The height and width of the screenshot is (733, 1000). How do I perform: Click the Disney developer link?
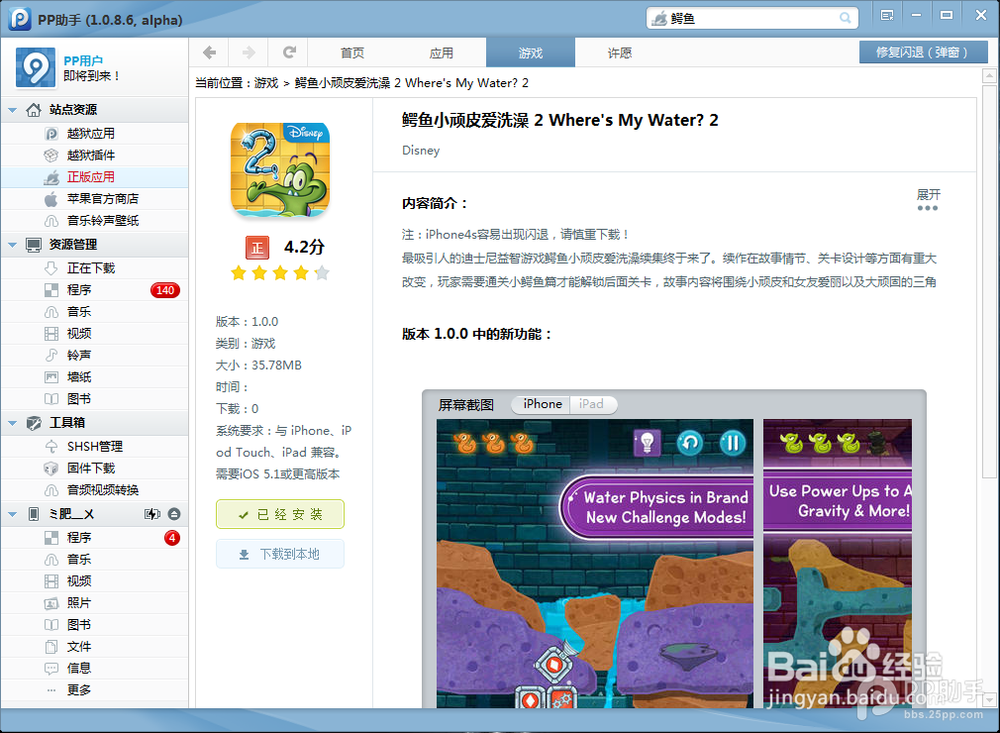pyautogui.click(x=420, y=150)
